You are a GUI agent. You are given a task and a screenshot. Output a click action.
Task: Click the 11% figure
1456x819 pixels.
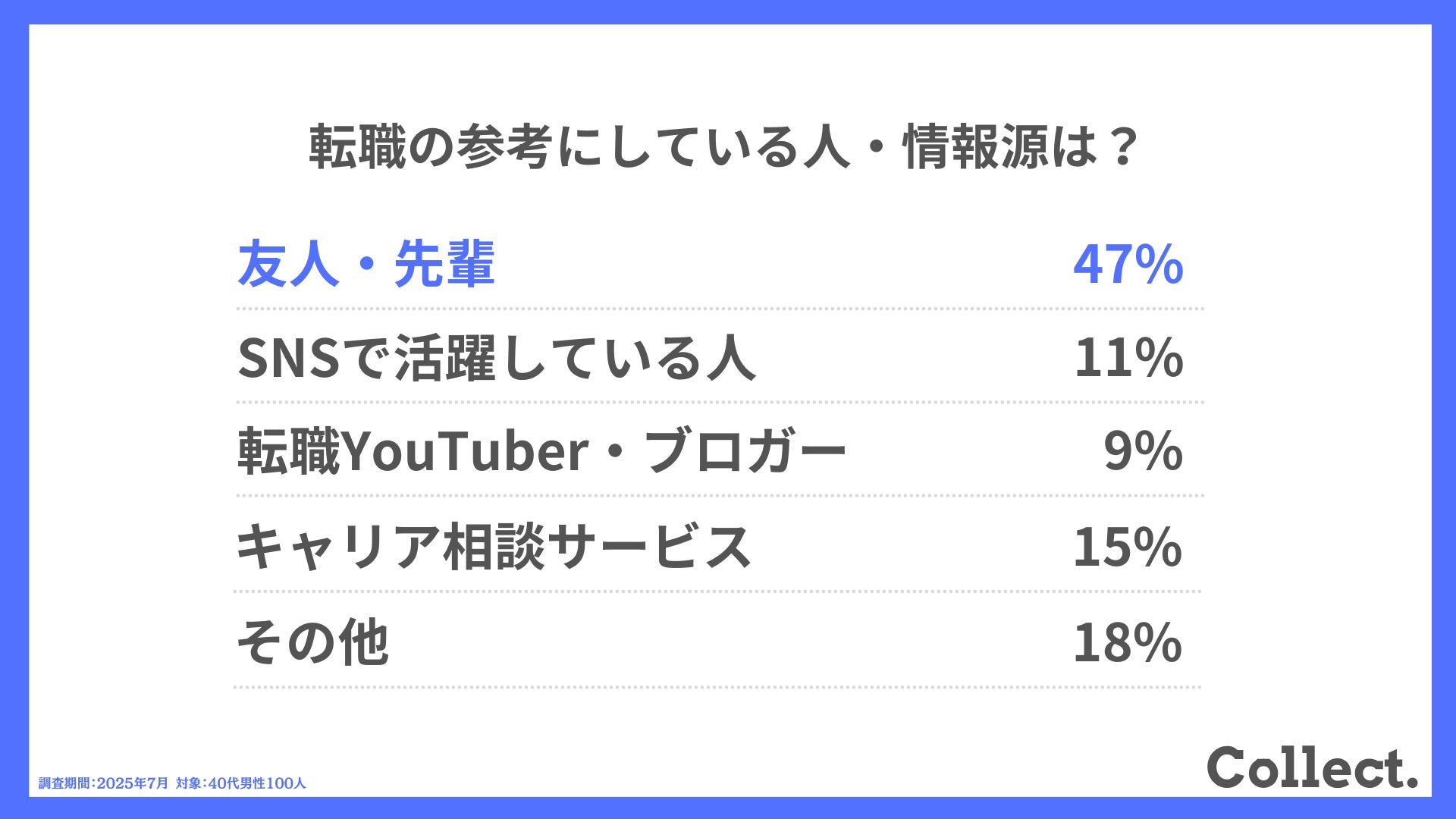coord(1128,358)
